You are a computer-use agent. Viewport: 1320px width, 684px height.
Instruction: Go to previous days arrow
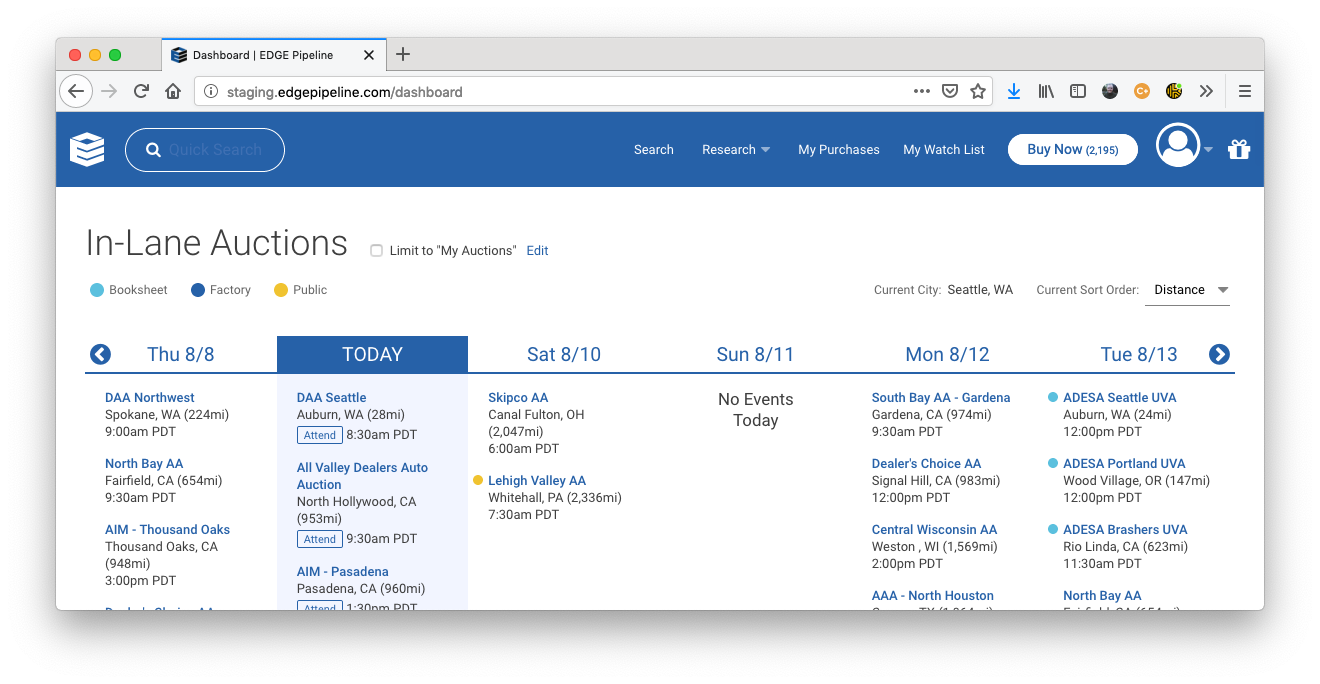pyautogui.click(x=100, y=354)
